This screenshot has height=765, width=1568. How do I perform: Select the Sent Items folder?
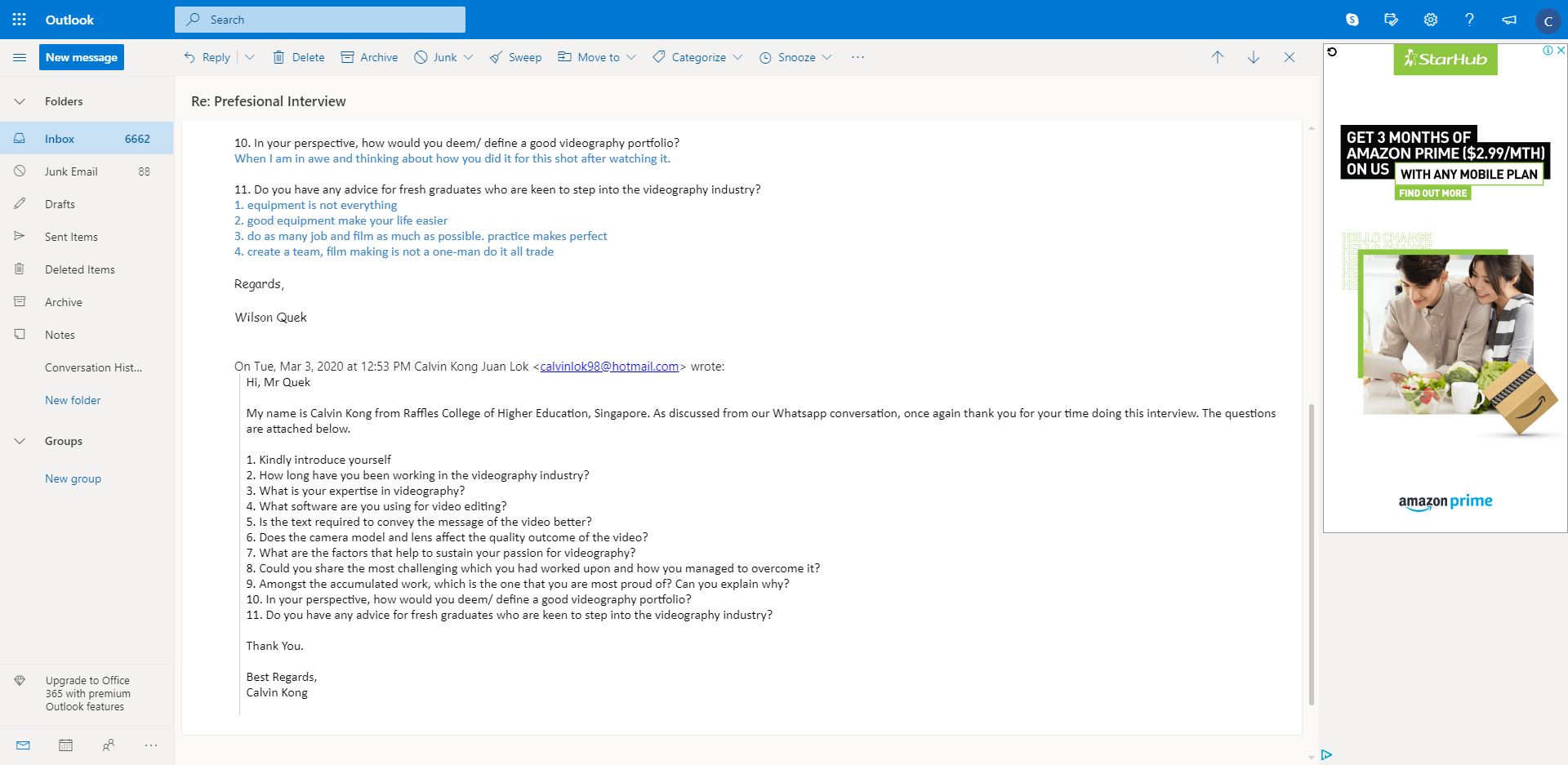tap(71, 237)
